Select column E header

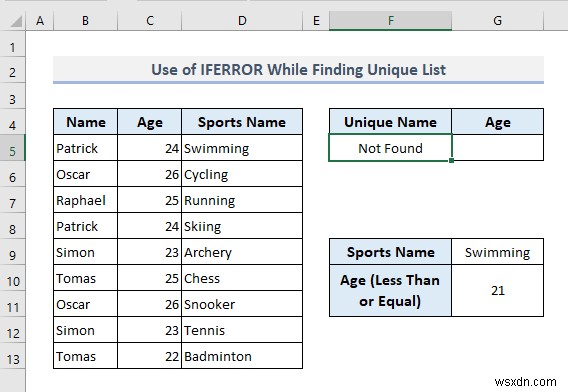click(x=316, y=21)
